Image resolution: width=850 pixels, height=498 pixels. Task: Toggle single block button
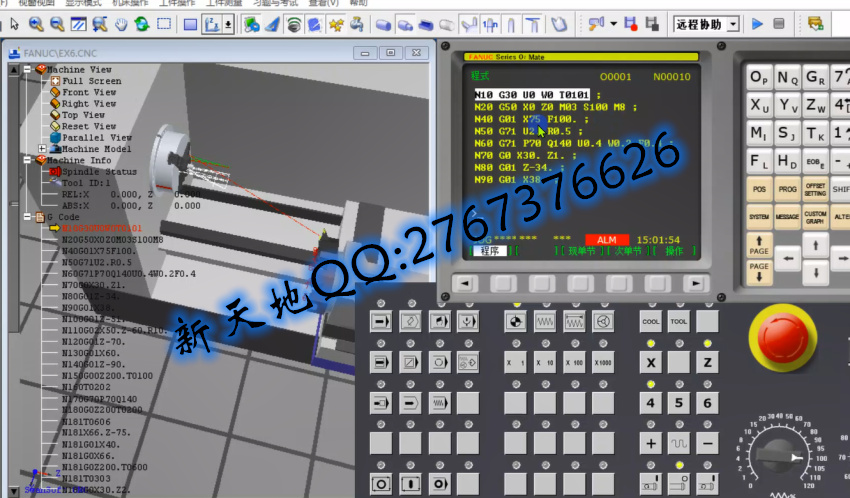coord(381,363)
